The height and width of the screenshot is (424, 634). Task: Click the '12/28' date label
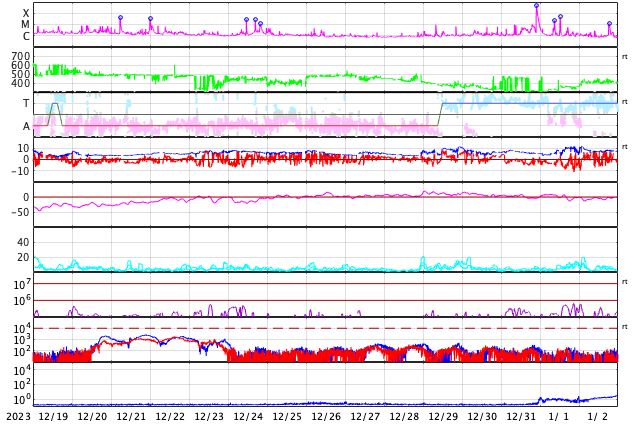pos(404,417)
